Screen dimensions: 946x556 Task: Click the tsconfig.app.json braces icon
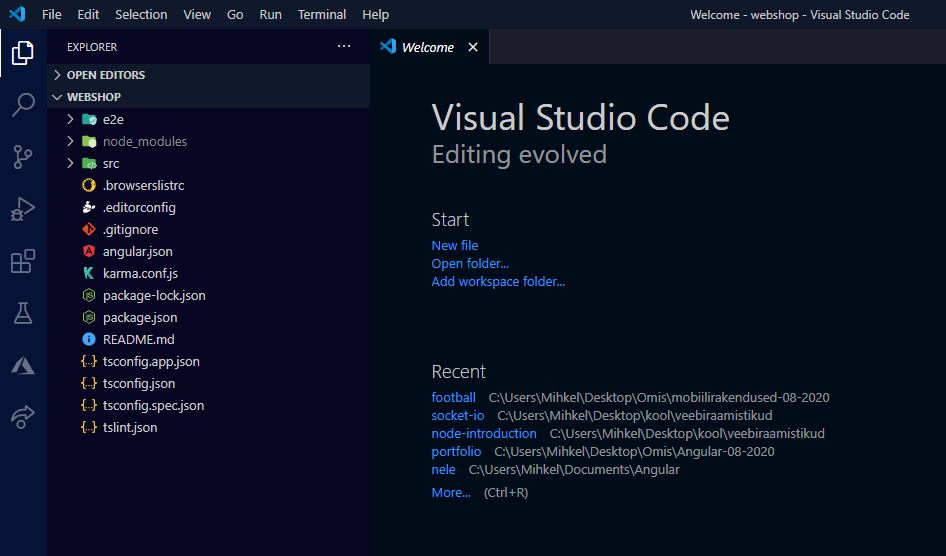pyautogui.click(x=89, y=361)
